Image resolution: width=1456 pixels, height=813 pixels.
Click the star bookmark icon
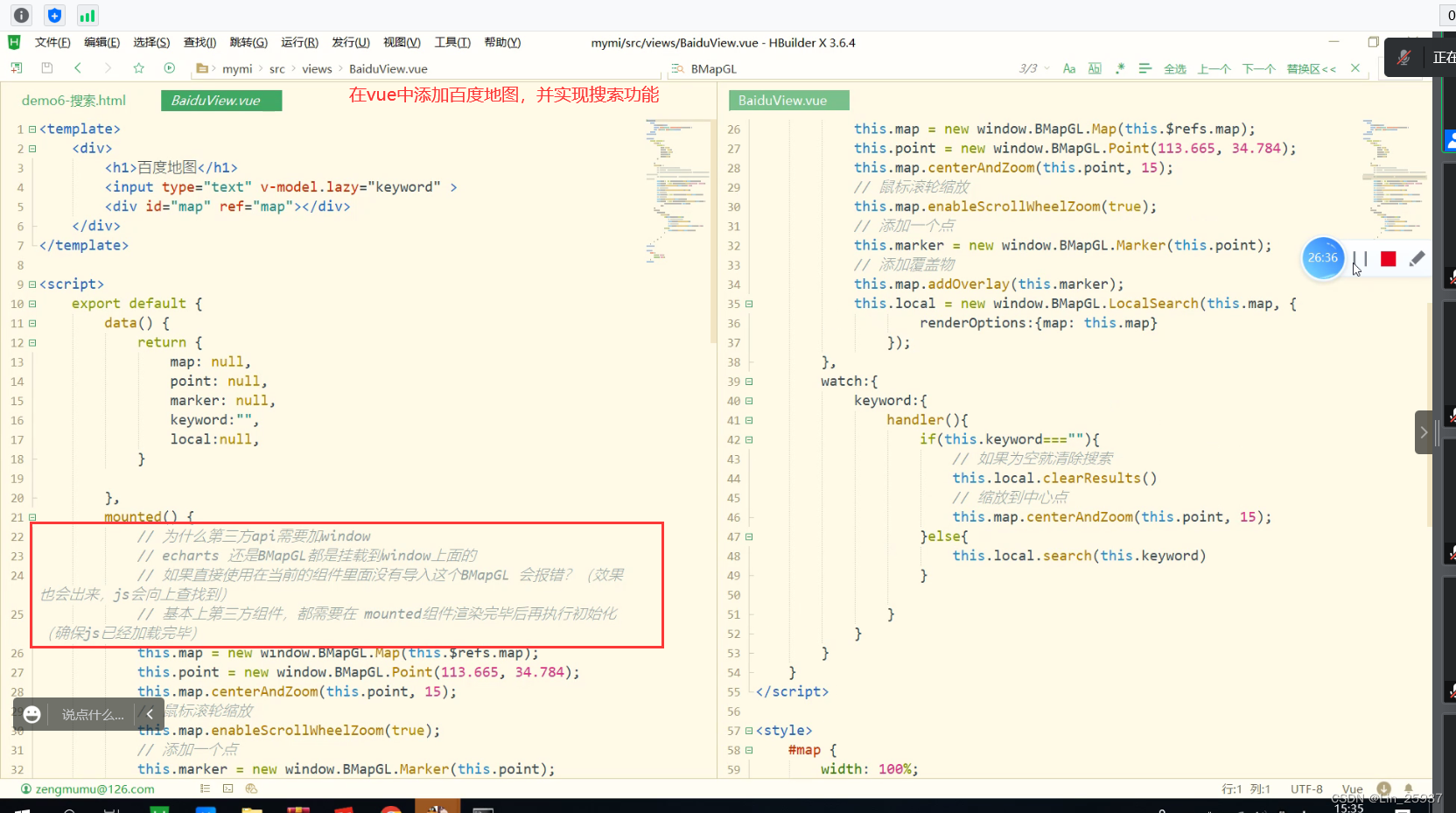tap(138, 68)
